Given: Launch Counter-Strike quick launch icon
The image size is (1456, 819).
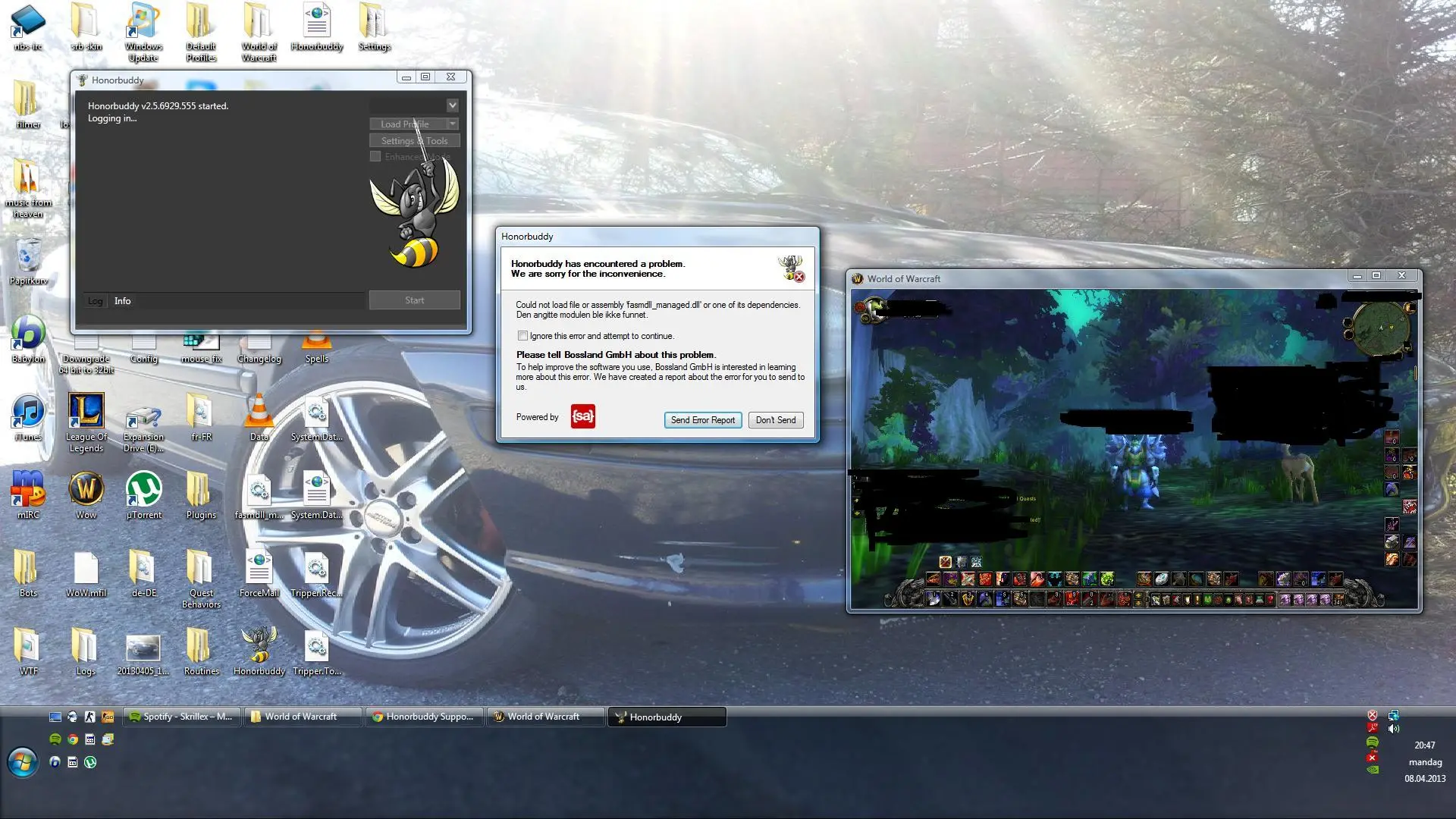Looking at the screenshot, I should coord(90,717).
